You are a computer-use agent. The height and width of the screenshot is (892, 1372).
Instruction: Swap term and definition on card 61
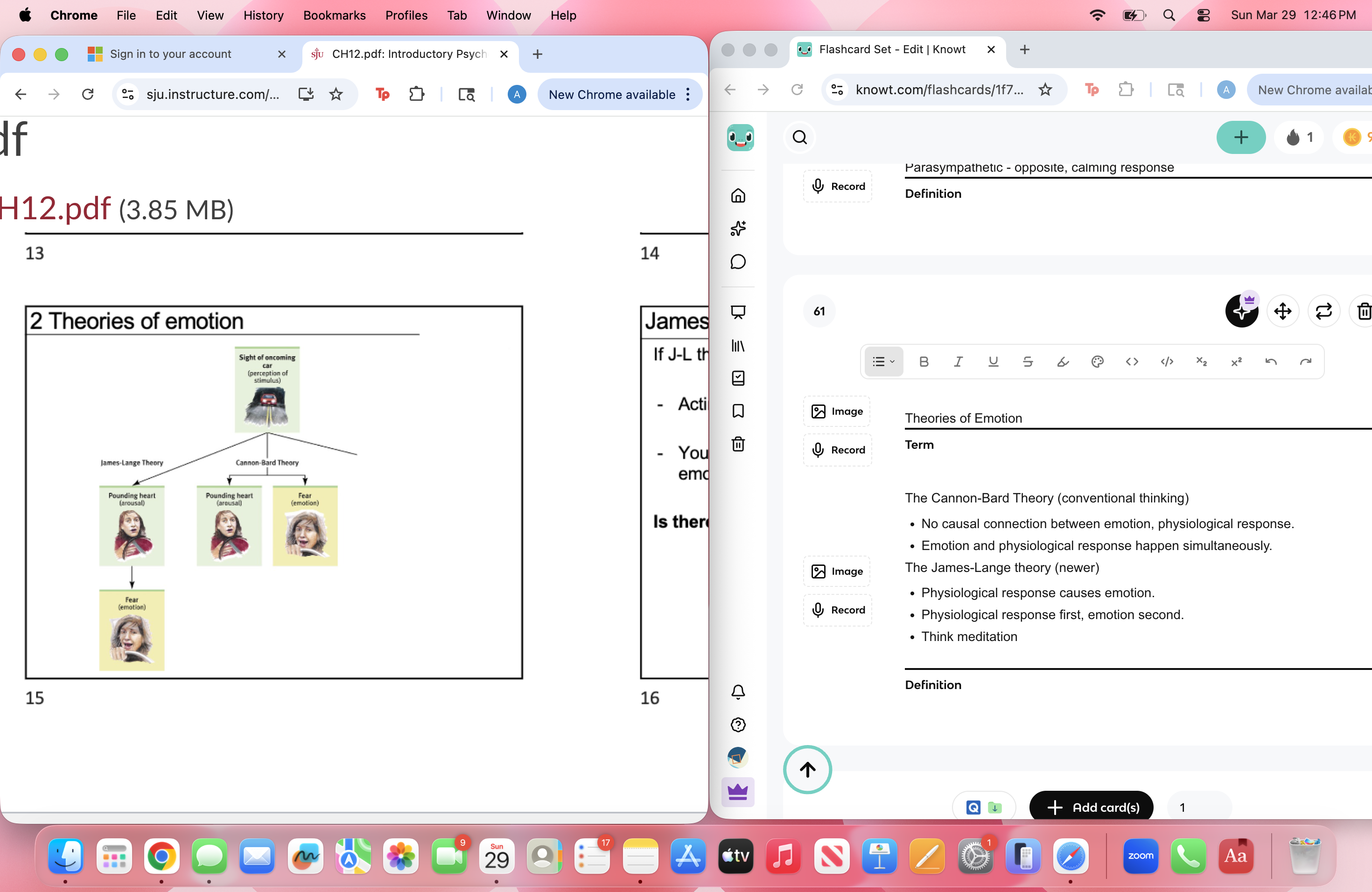click(x=1323, y=311)
